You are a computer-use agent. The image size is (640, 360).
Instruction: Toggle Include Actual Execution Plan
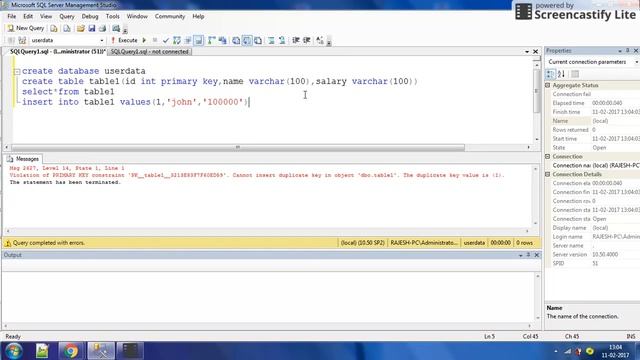212,40
